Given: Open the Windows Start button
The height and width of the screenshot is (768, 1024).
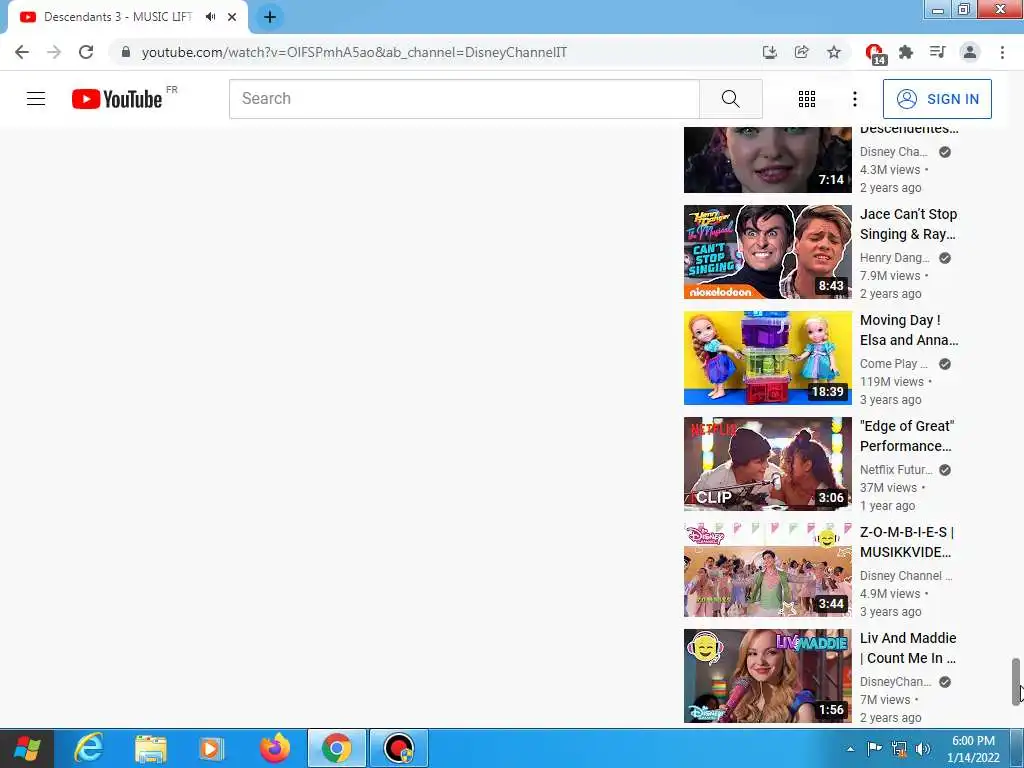Looking at the screenshot, I should coord(27,748).
